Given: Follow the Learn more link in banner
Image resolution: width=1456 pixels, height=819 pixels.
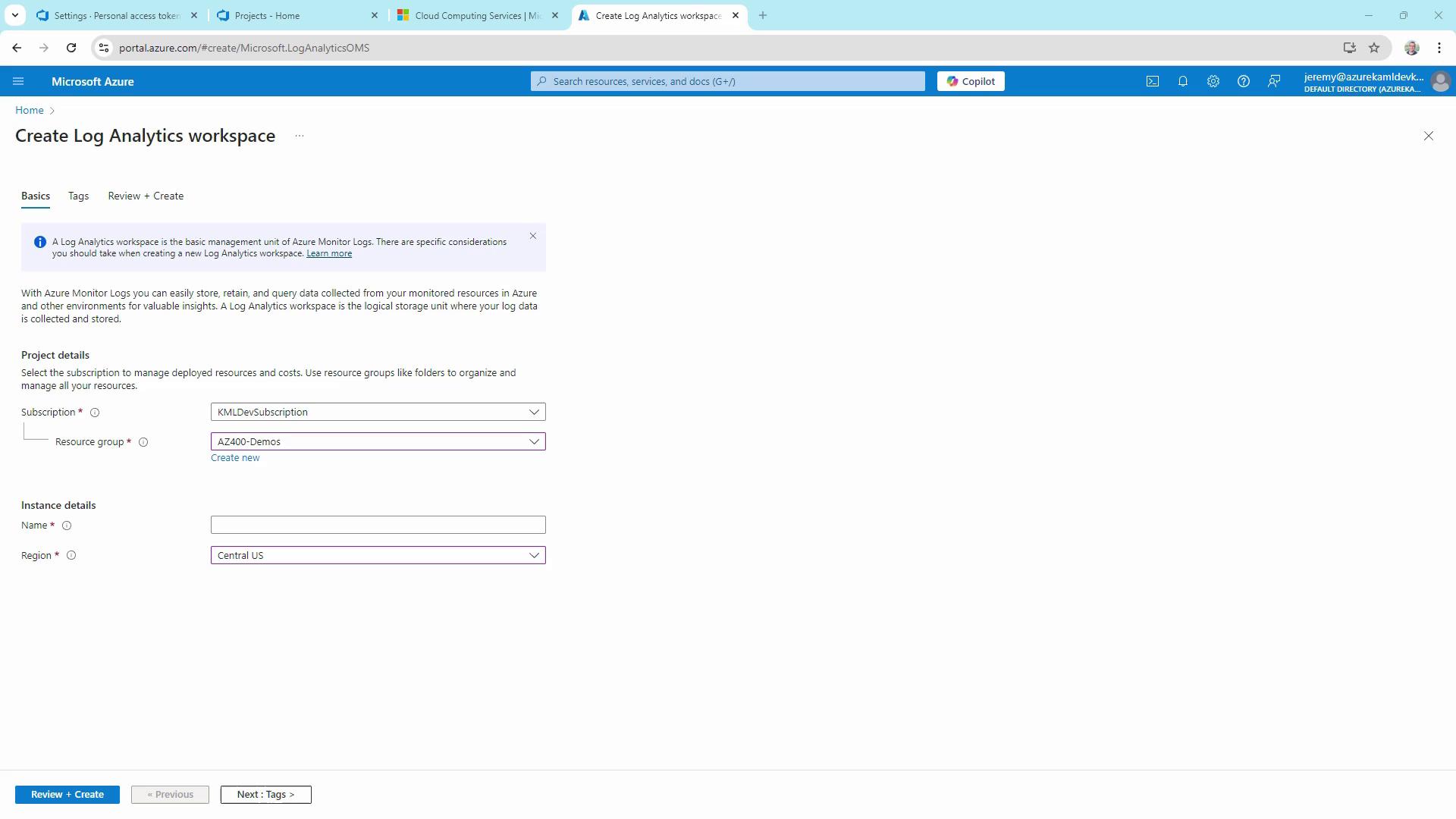Looking at the screenshot, I should pos(328,253).
